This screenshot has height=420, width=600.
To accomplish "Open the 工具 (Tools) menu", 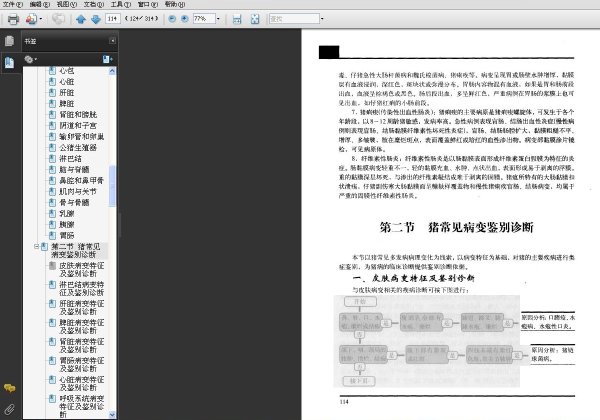I will pos(121,4).
